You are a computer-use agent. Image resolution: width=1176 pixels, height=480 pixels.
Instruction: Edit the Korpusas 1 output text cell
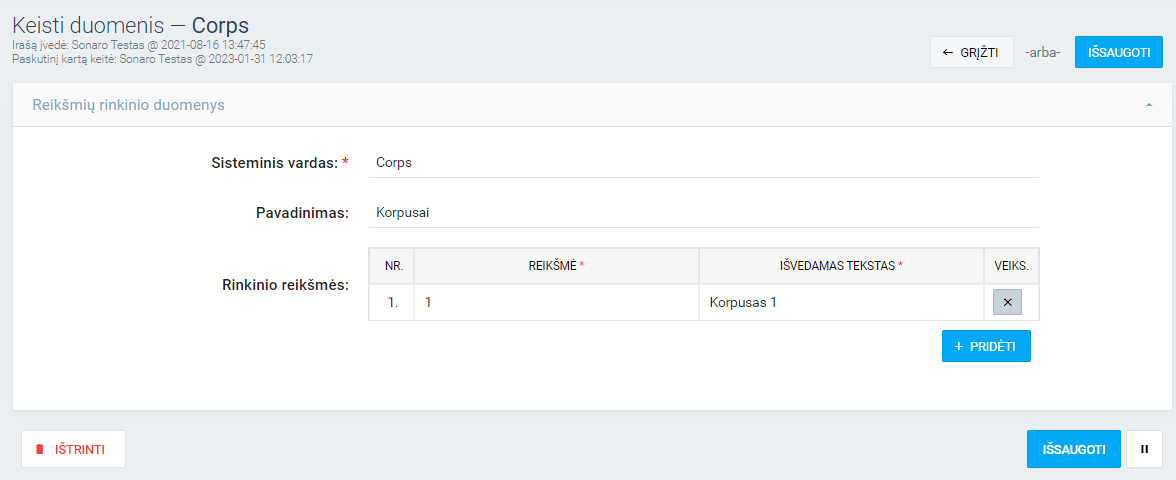840,302
